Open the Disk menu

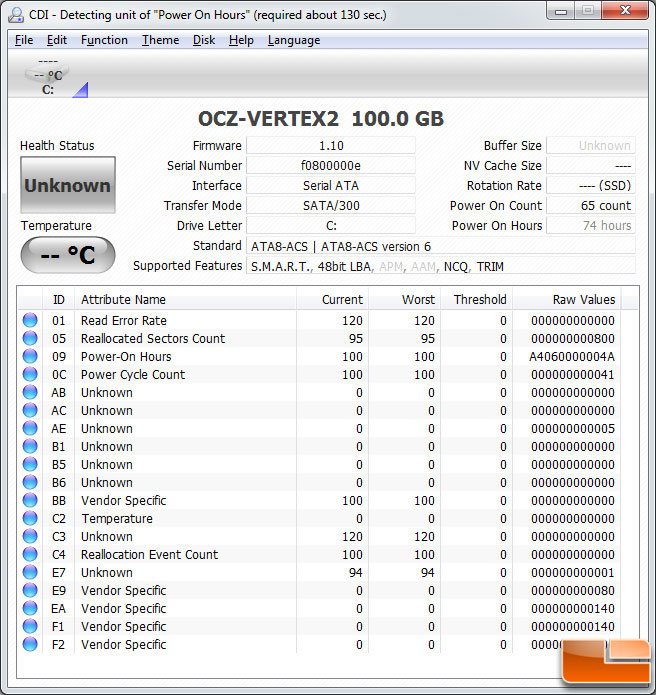(x=204, y=40)
